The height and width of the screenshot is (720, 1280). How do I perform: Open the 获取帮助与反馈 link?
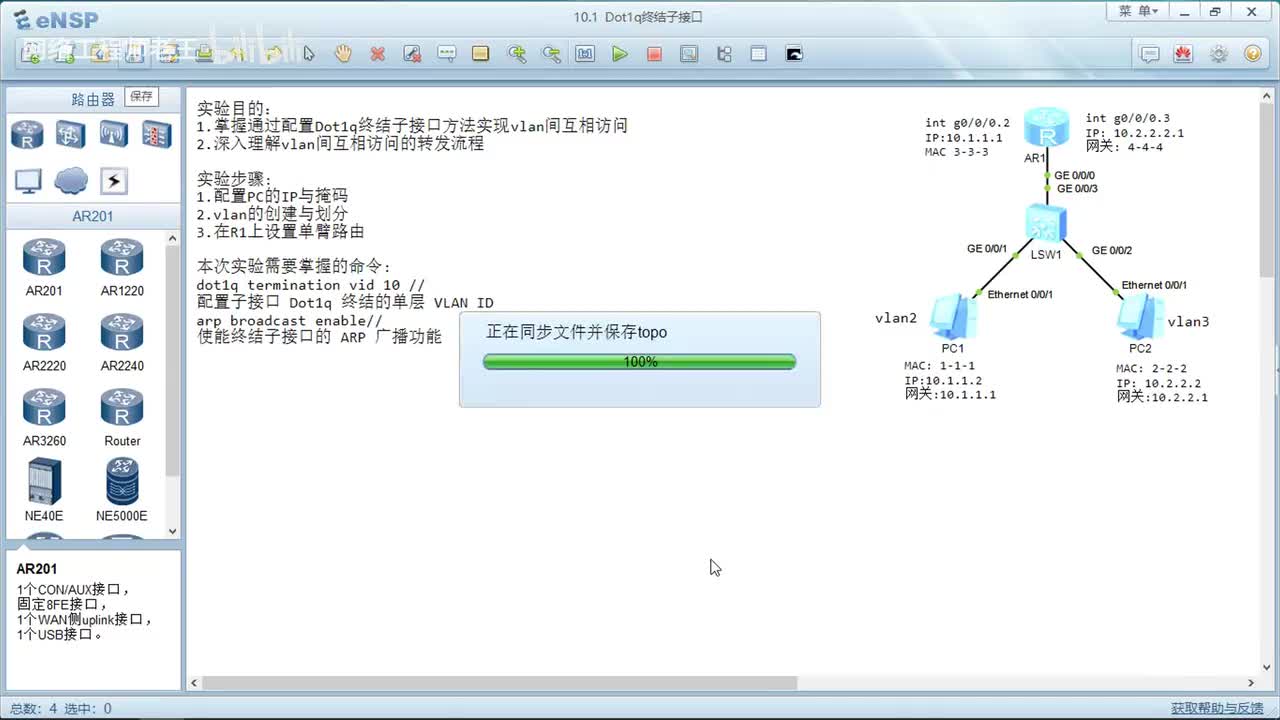point(1217,708)
